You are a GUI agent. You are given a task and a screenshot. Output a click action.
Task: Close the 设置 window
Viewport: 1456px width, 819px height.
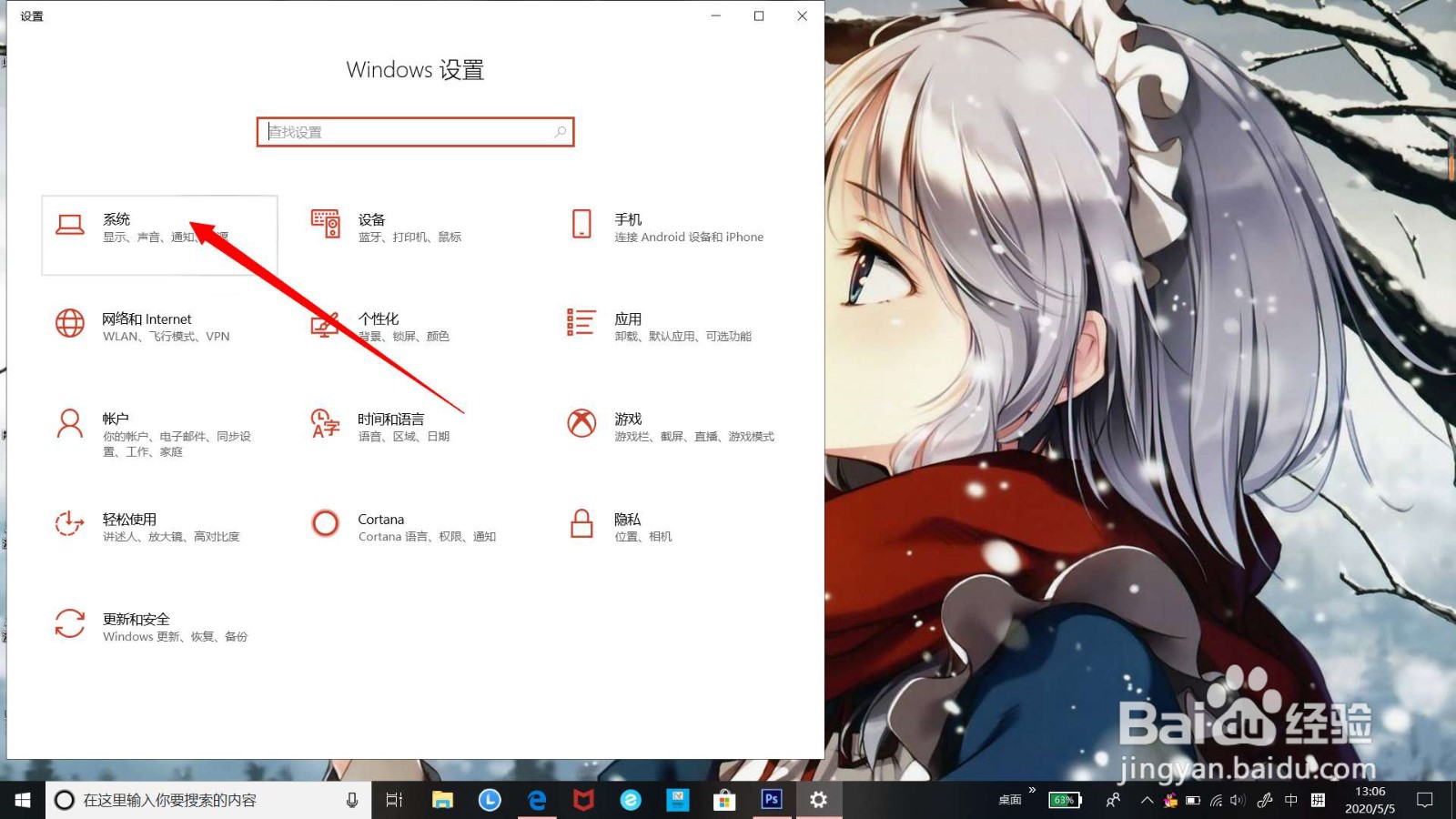coord(802,15)
